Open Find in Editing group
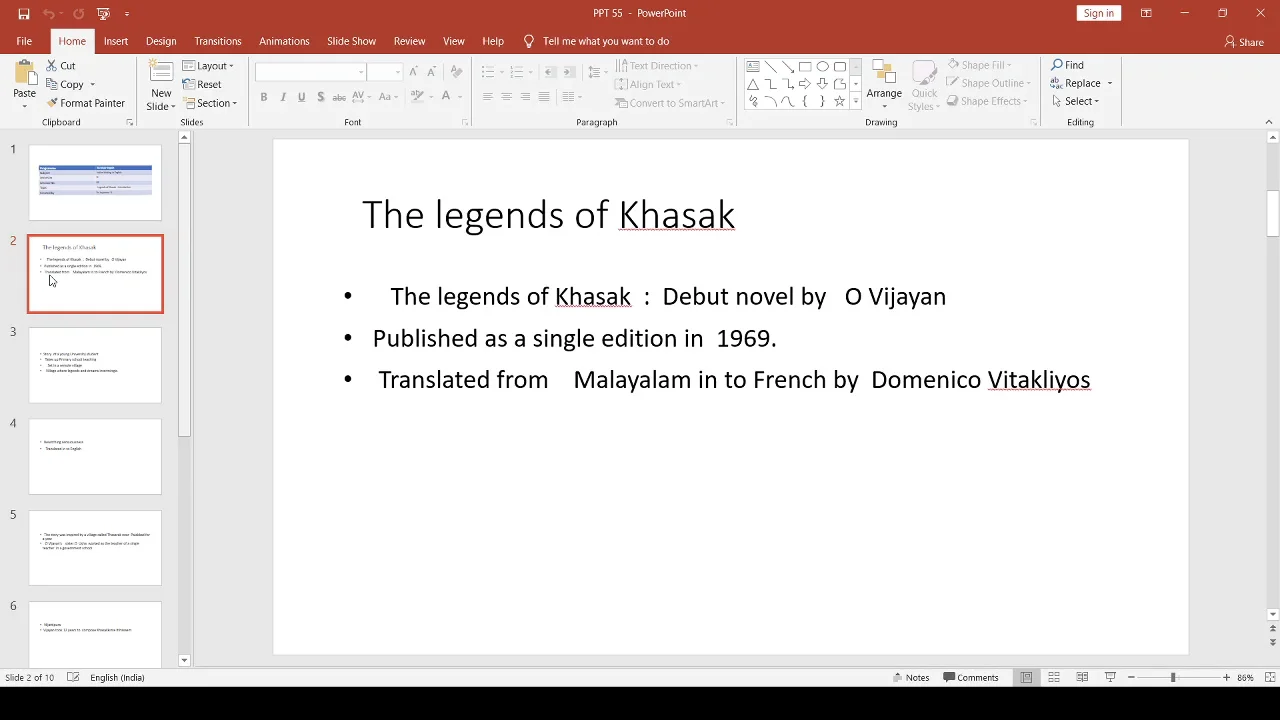1280x720 pixels. [1067, 65]
